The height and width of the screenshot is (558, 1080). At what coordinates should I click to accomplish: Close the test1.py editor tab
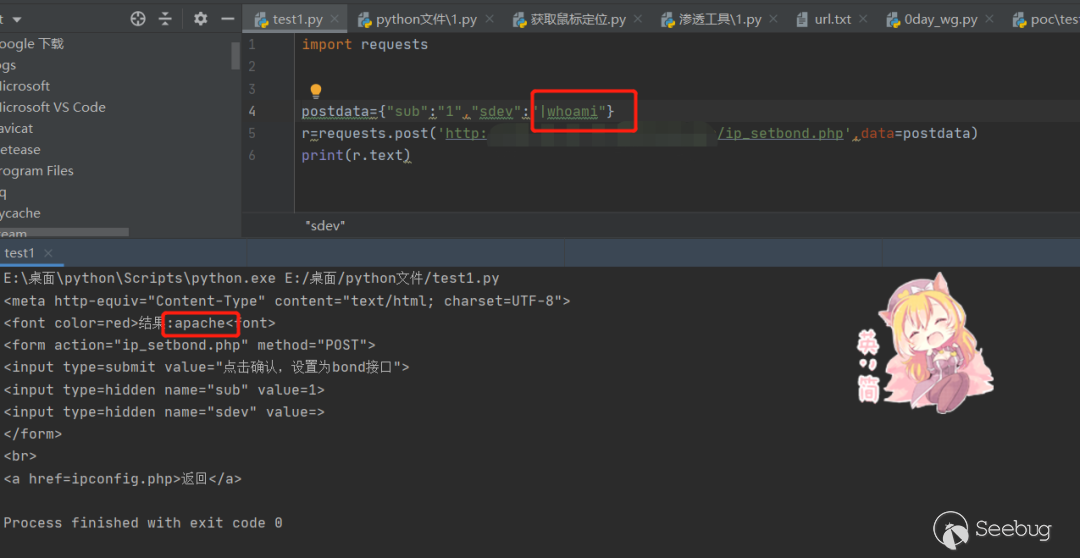pos(333,20)
